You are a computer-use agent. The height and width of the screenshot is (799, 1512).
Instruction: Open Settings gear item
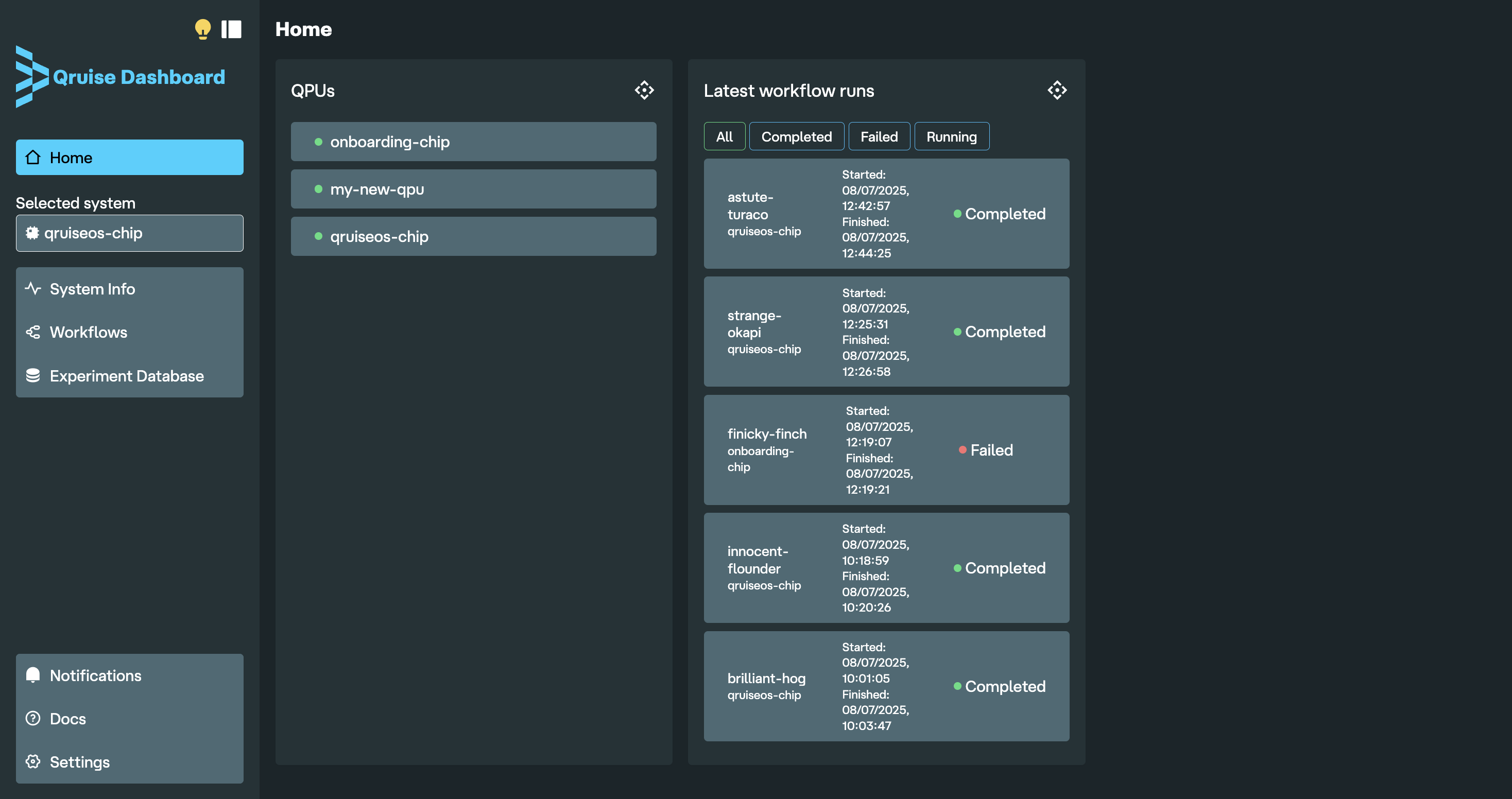[79, 761]
